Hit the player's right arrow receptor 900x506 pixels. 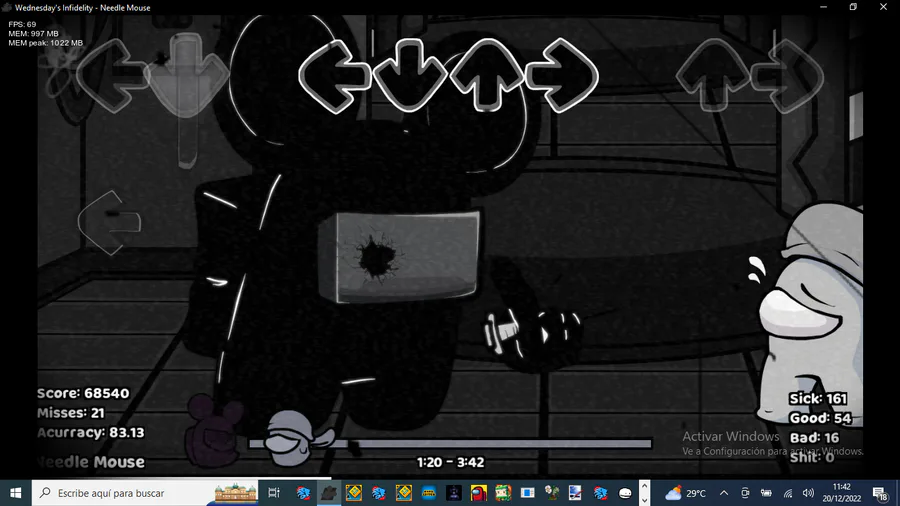pyautogui.click(x=562, y=75)
